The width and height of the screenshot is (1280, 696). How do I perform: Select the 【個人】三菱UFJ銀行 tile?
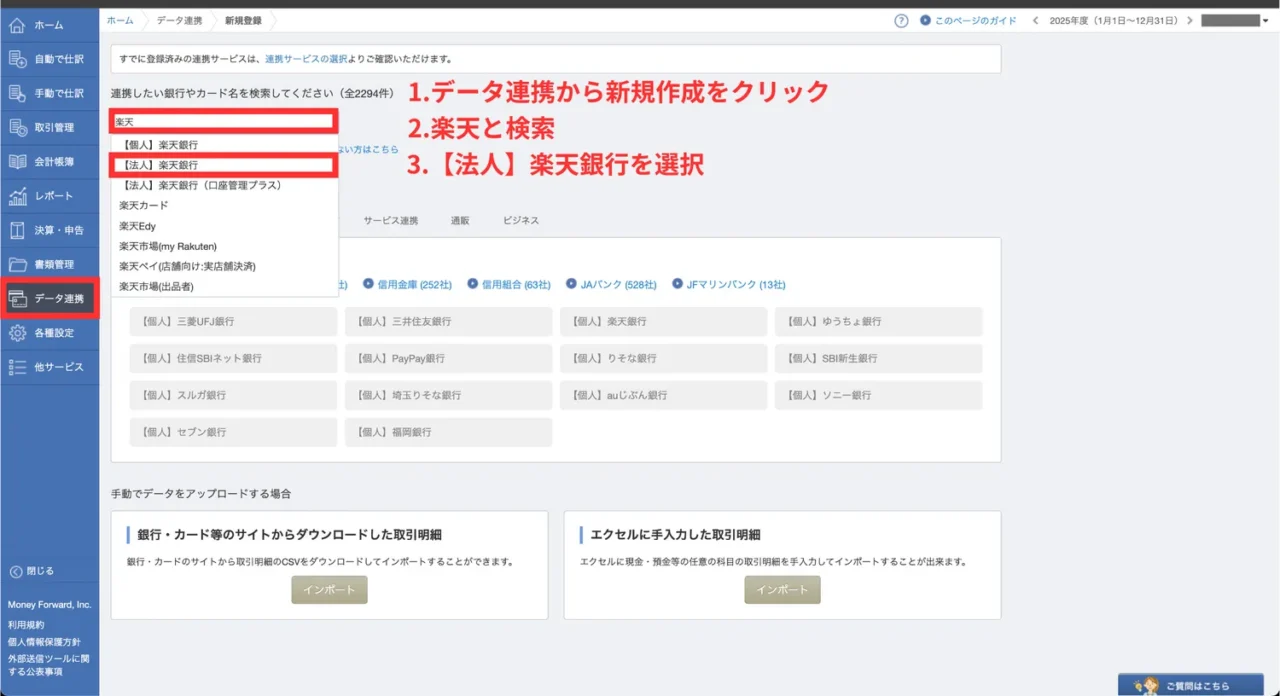(x=233, y=322)
